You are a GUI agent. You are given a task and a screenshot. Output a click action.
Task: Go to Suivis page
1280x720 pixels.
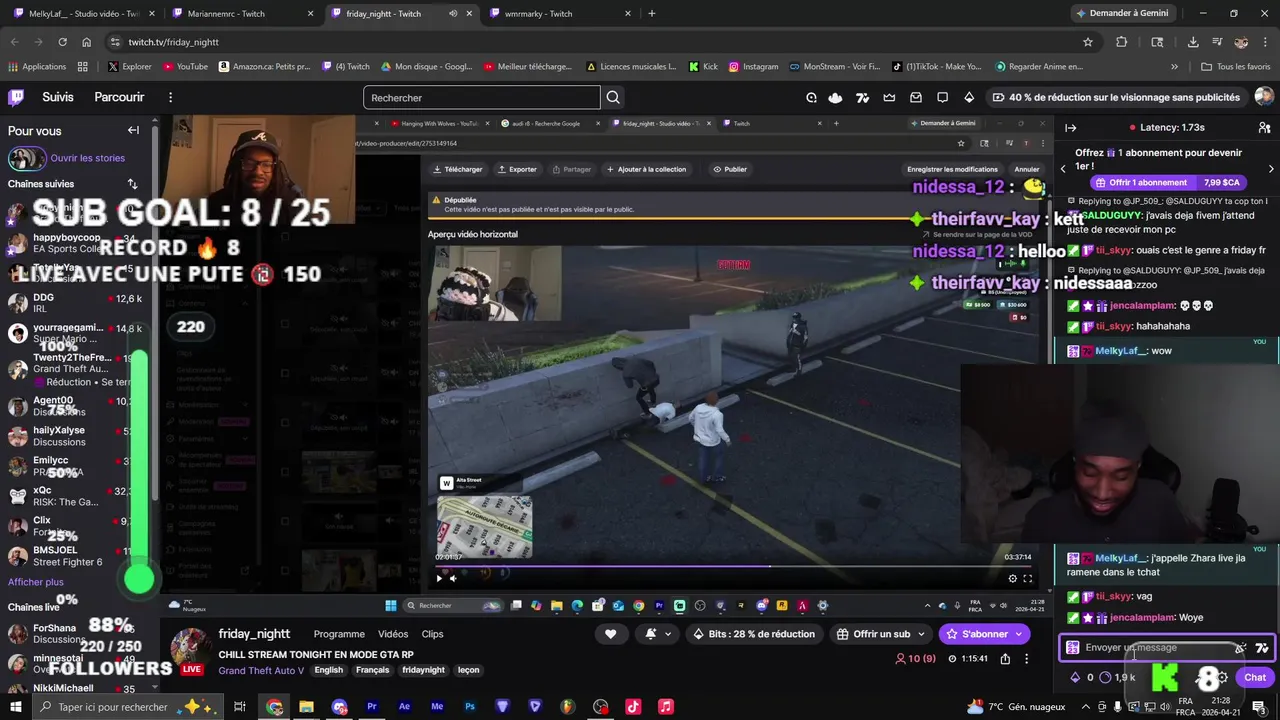[x=58, y=97]
